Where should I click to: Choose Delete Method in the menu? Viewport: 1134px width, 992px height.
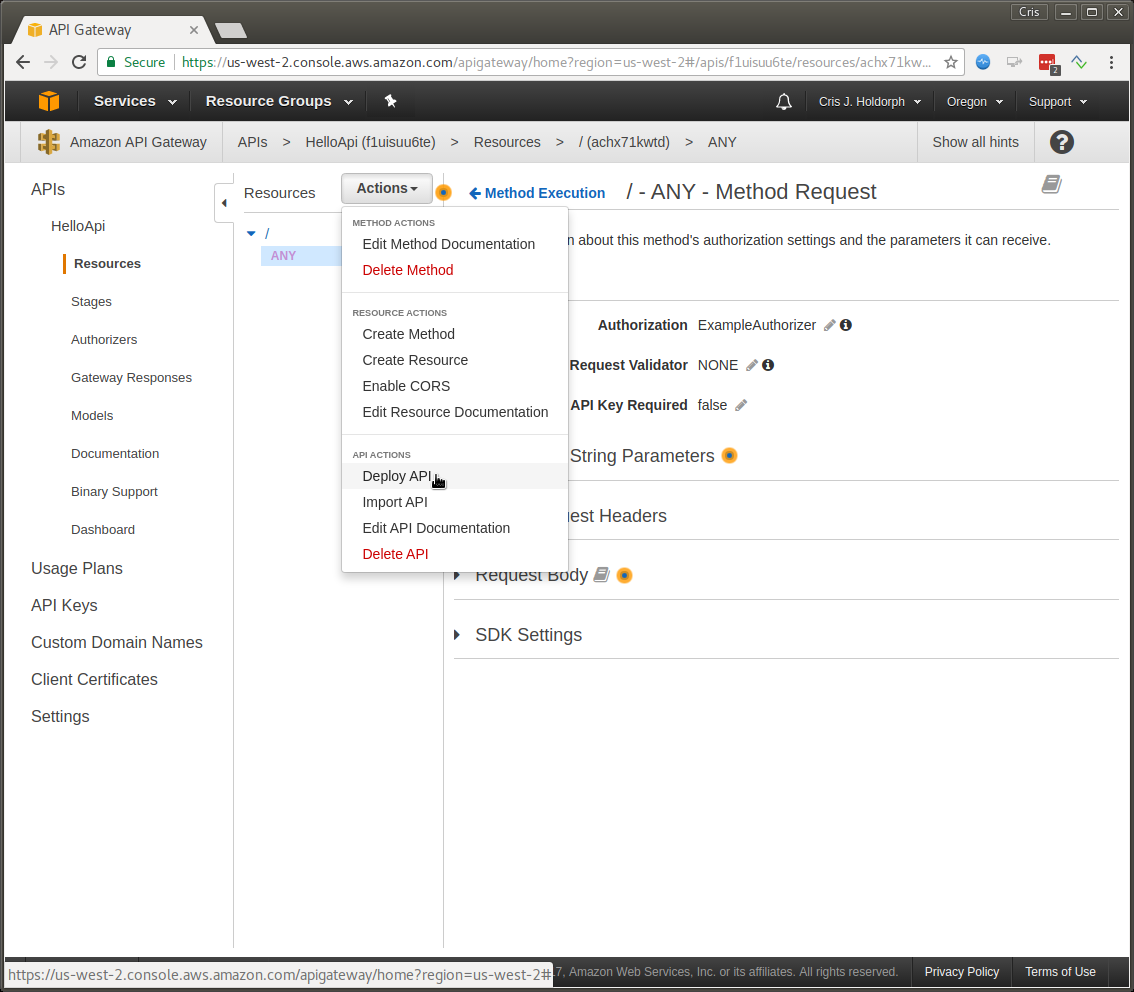pyautogui.click(x=455, y=270)
